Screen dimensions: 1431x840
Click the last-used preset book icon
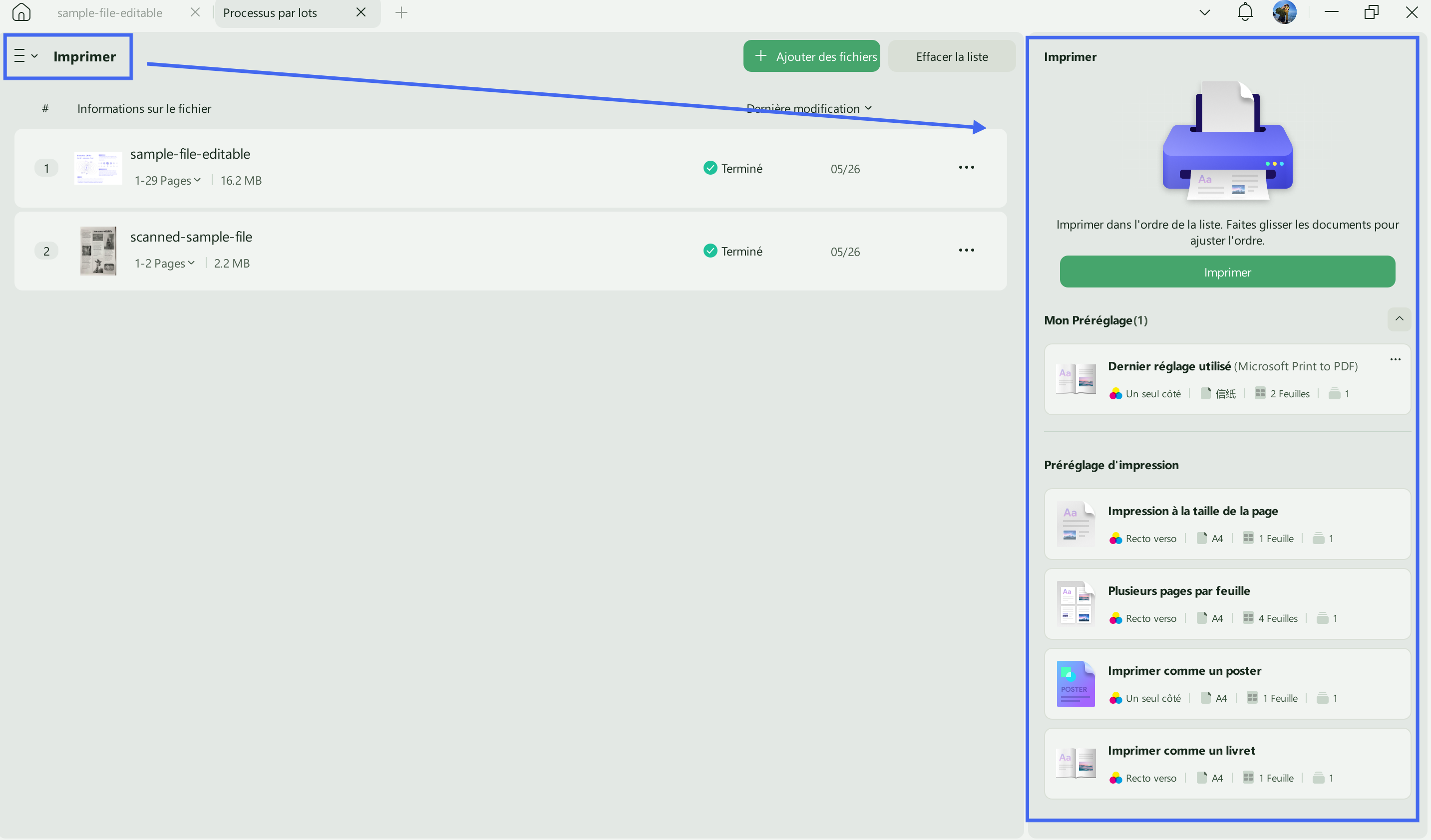coord(1075,379)
